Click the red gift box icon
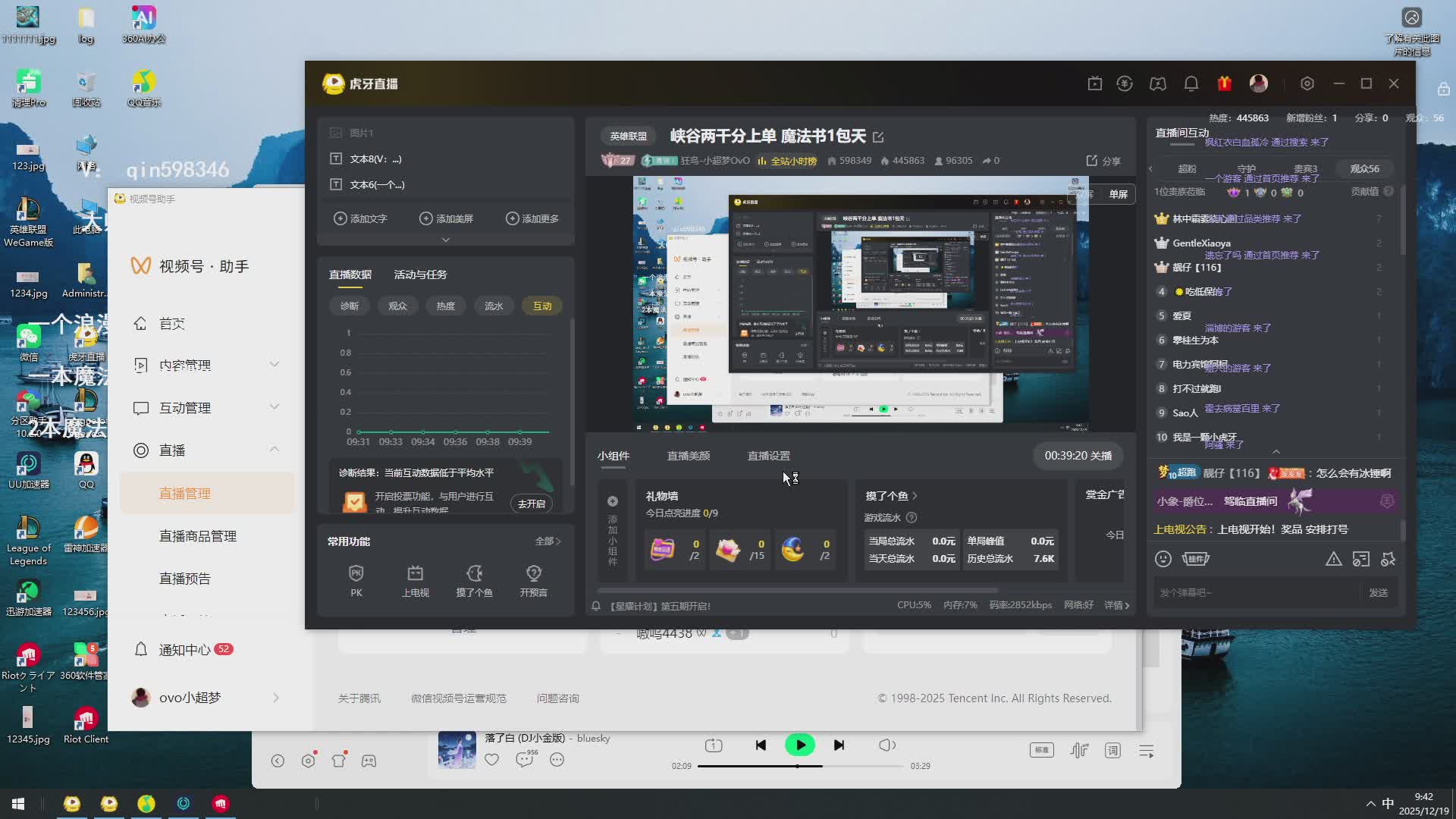Screen dimensions: 1456x819 tap(1224, 83)
